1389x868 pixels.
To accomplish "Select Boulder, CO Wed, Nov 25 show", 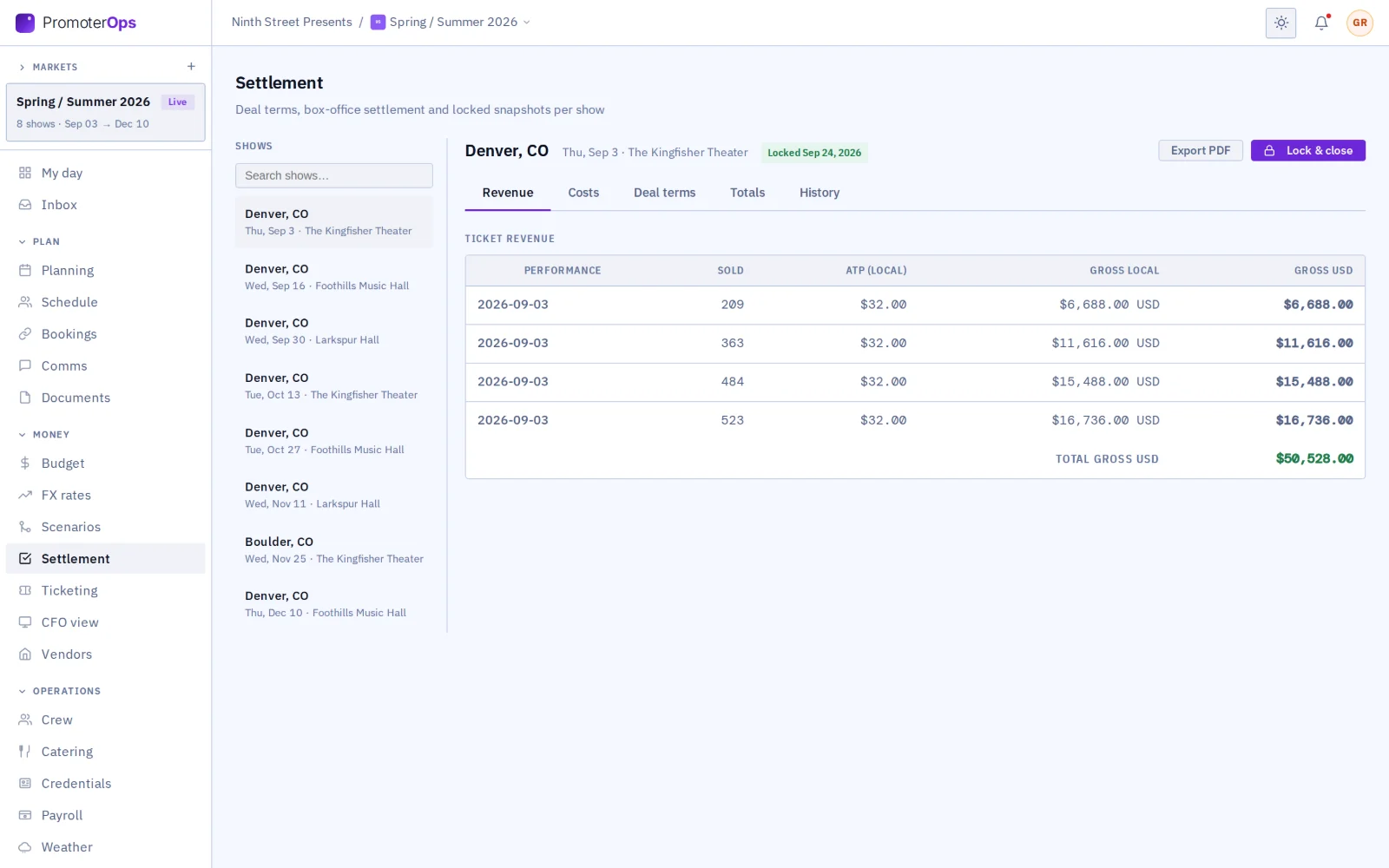I will coord(334,549).
